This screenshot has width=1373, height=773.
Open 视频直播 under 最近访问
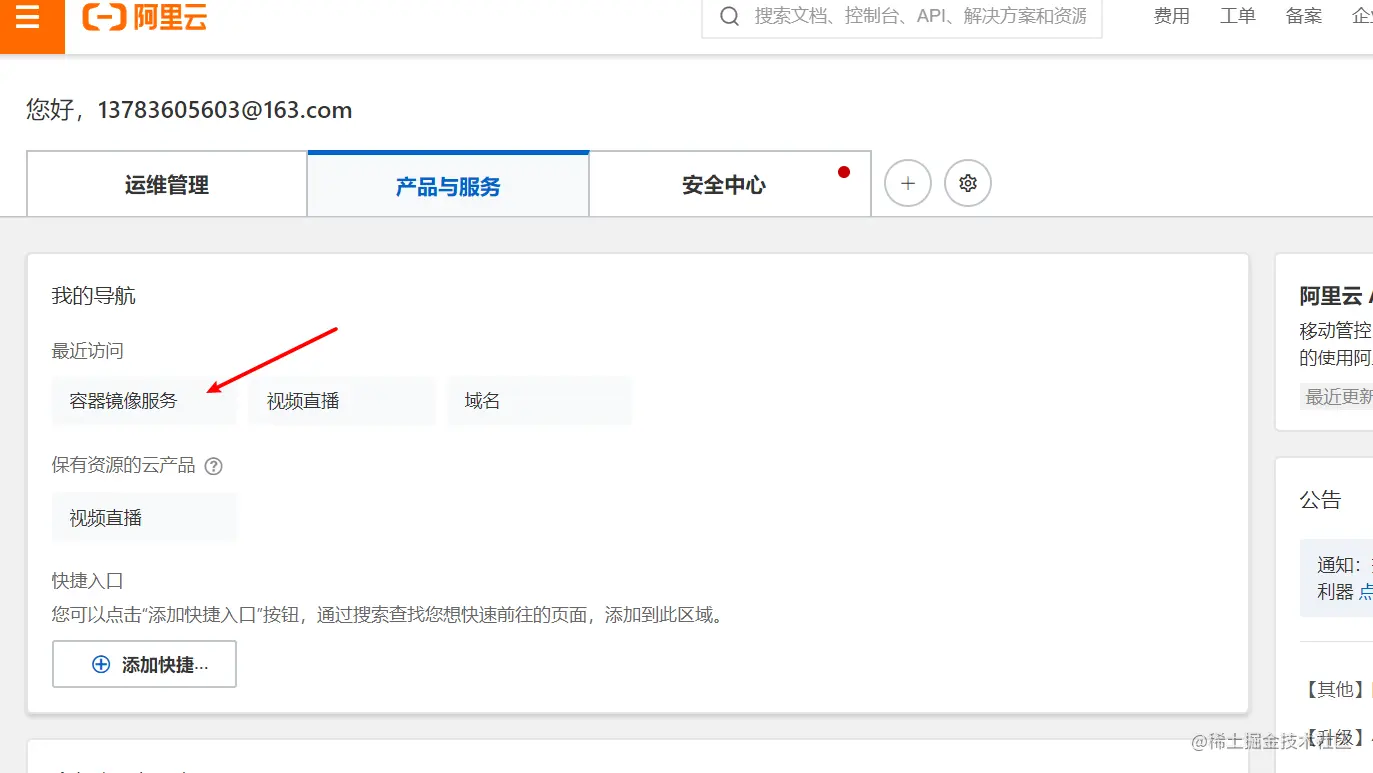coord(342,401)
